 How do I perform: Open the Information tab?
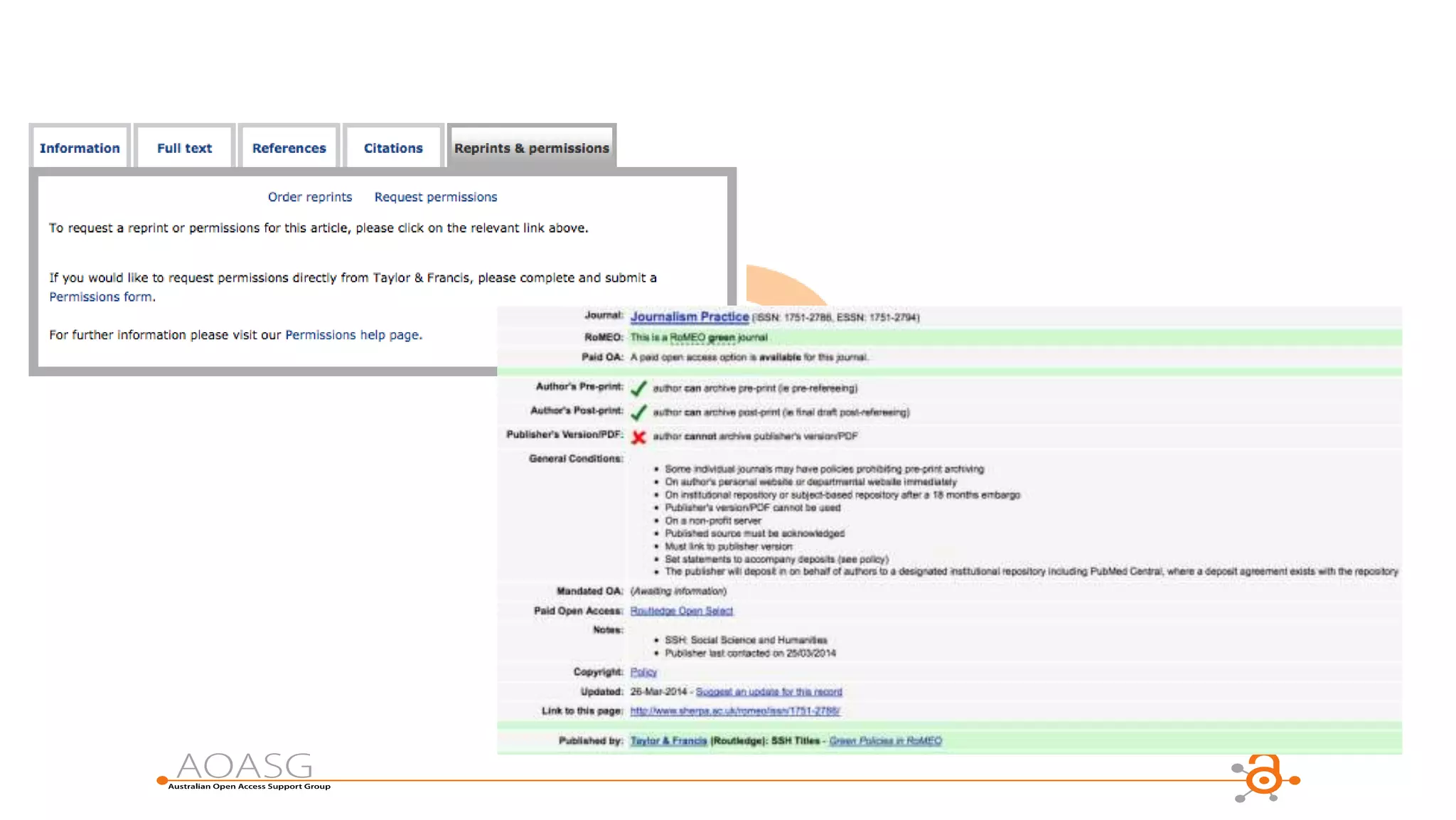click(80, 148)
